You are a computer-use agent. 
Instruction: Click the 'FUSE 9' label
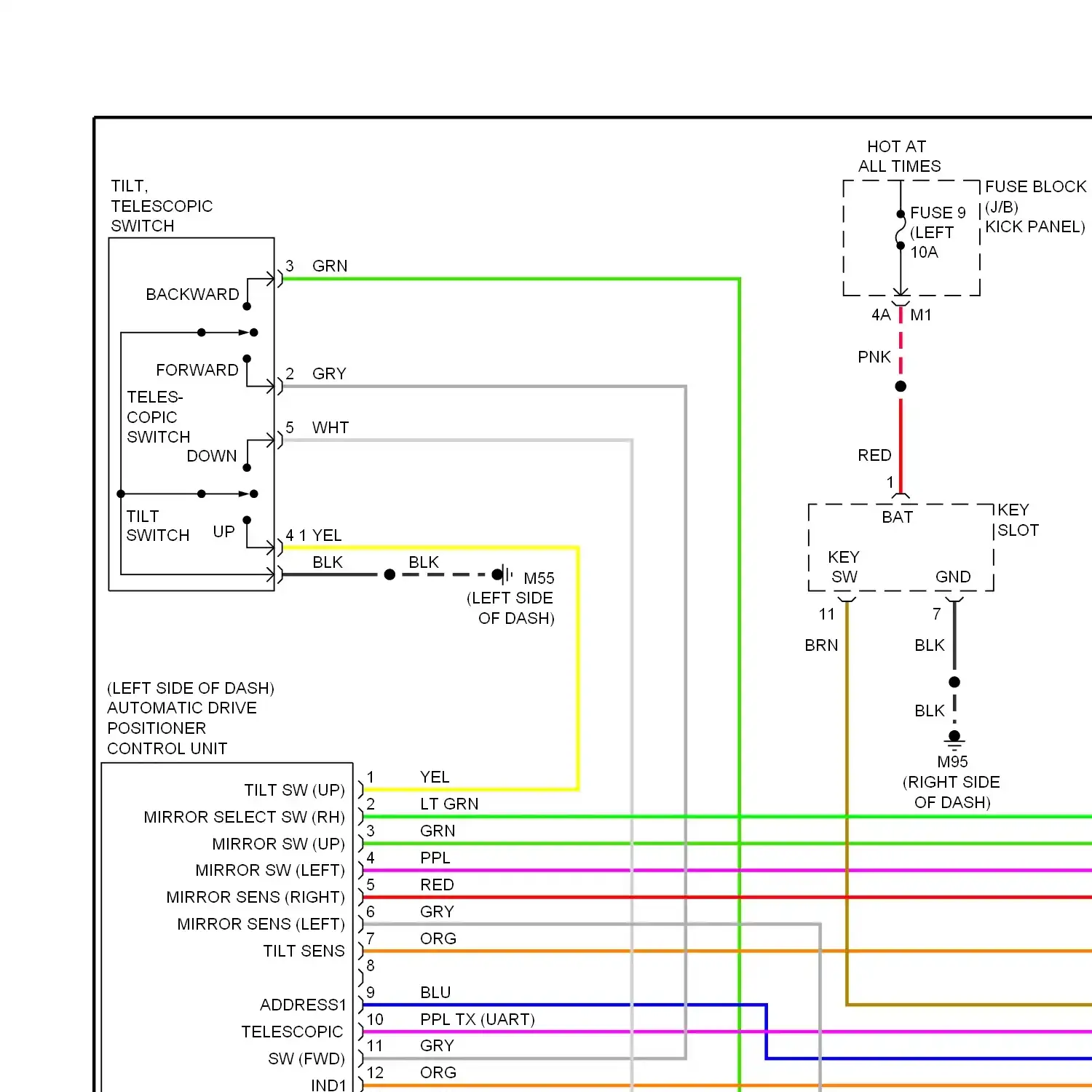point(938,213)
